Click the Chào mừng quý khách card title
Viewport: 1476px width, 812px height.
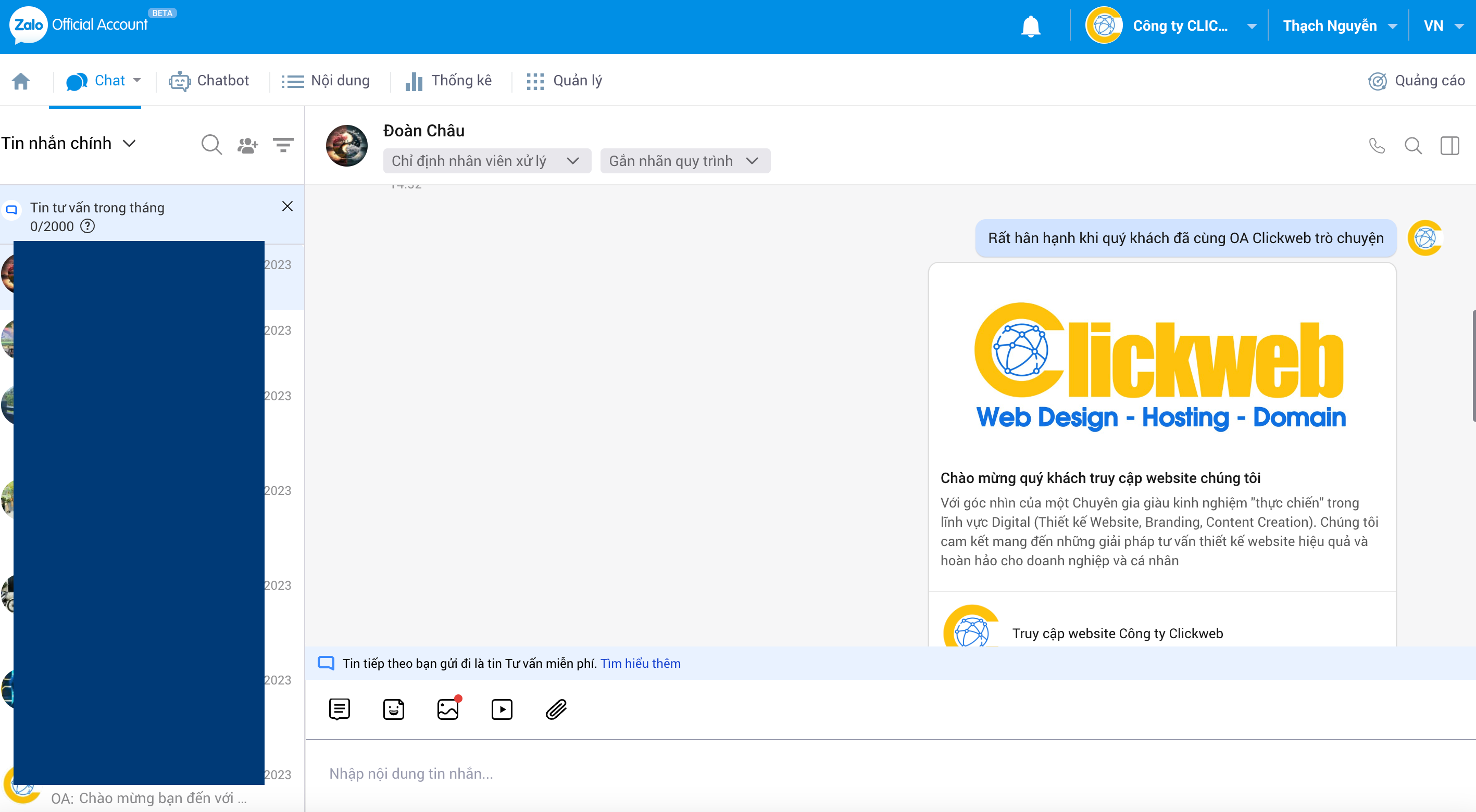click(1100, 478)
